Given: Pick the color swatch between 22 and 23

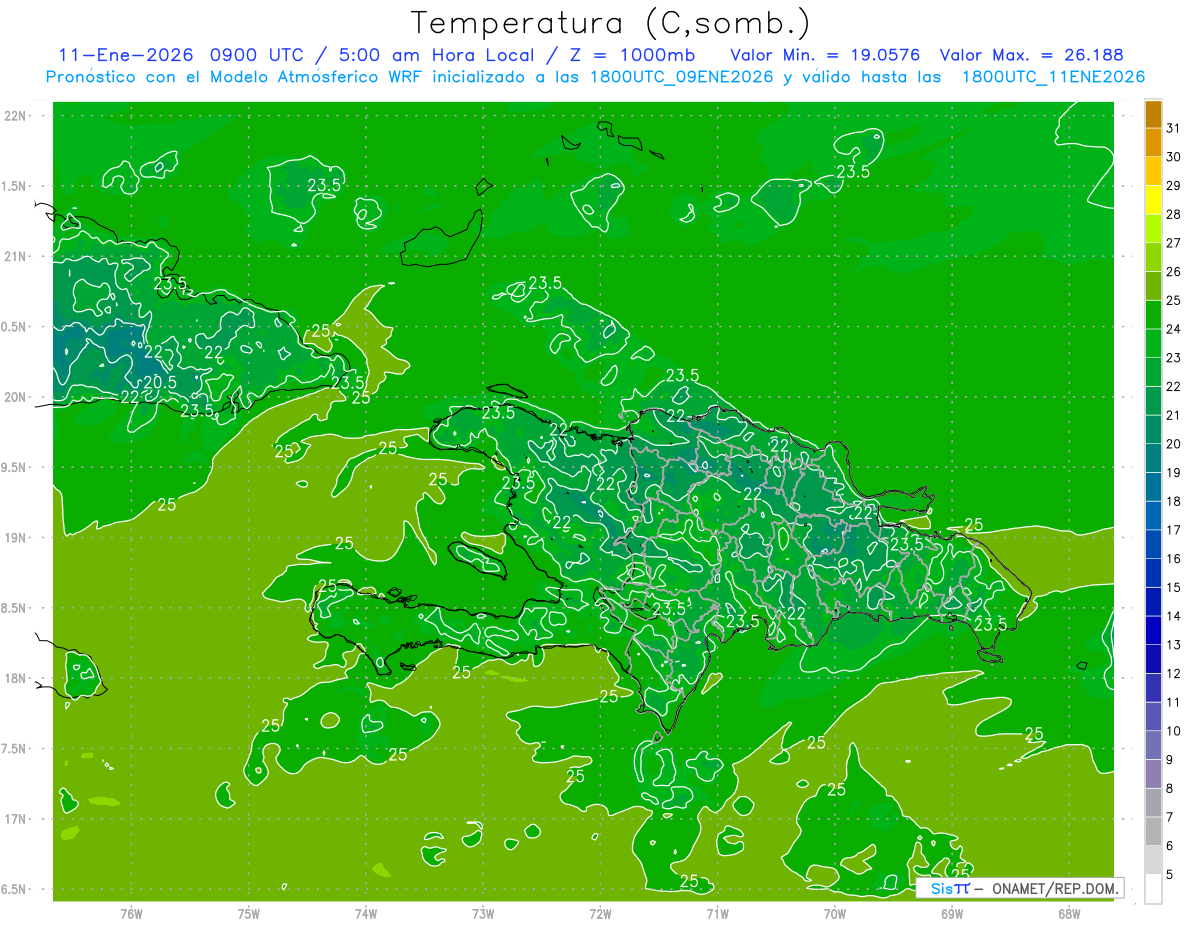Looking at the screenshot, I should [x=1153, y=373].
